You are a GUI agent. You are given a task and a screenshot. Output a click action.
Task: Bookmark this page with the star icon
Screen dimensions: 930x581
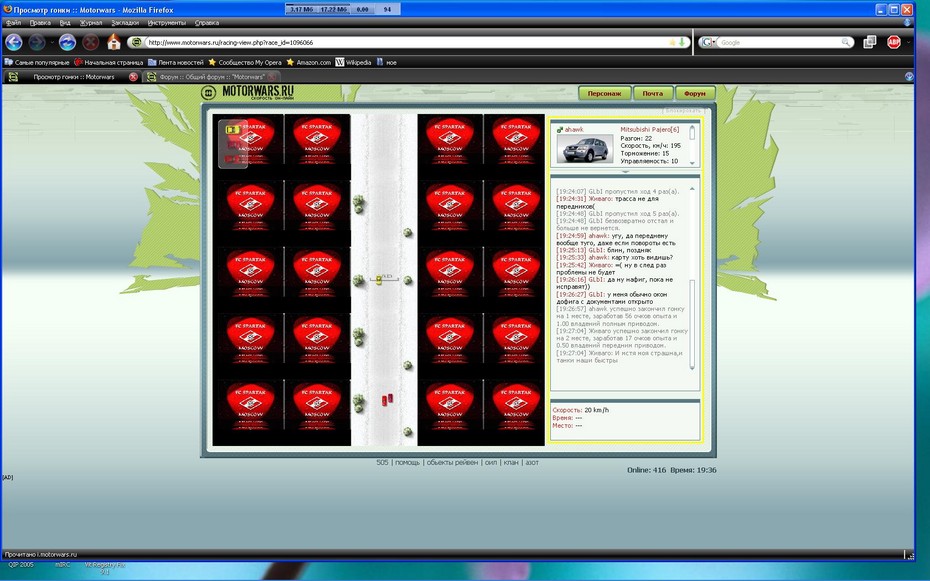pos(672,42)
